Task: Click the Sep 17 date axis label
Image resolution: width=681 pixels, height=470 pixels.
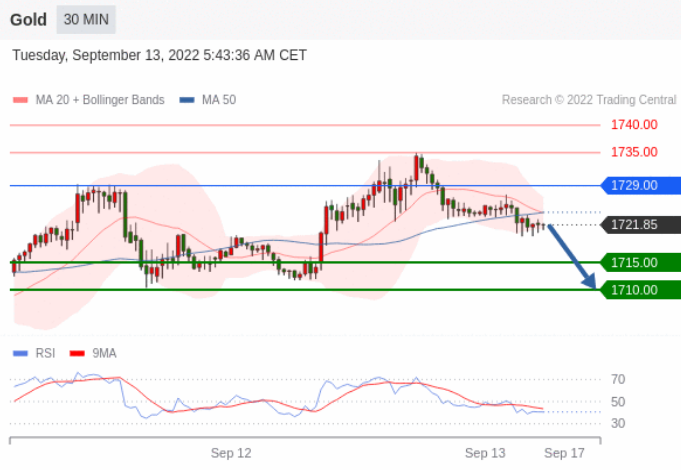Action: (565, 453)
